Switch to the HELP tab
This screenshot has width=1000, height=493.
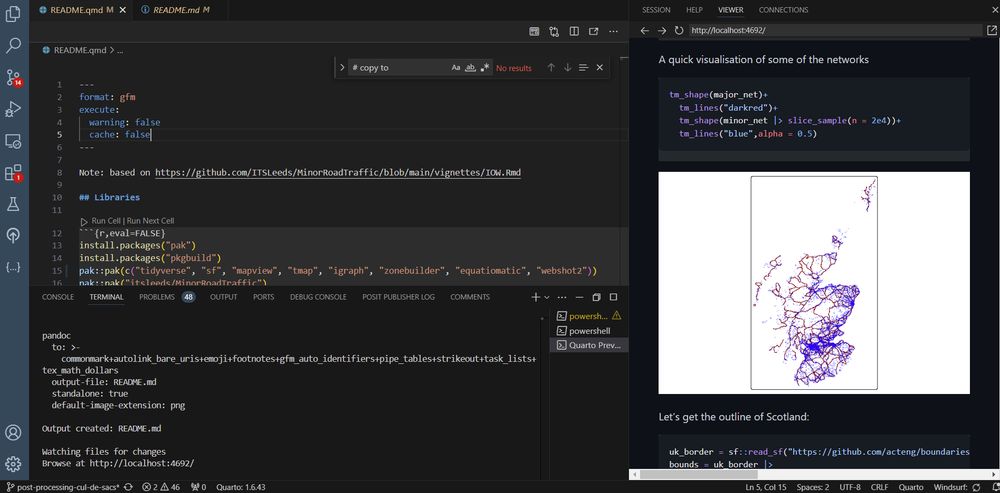694,10
